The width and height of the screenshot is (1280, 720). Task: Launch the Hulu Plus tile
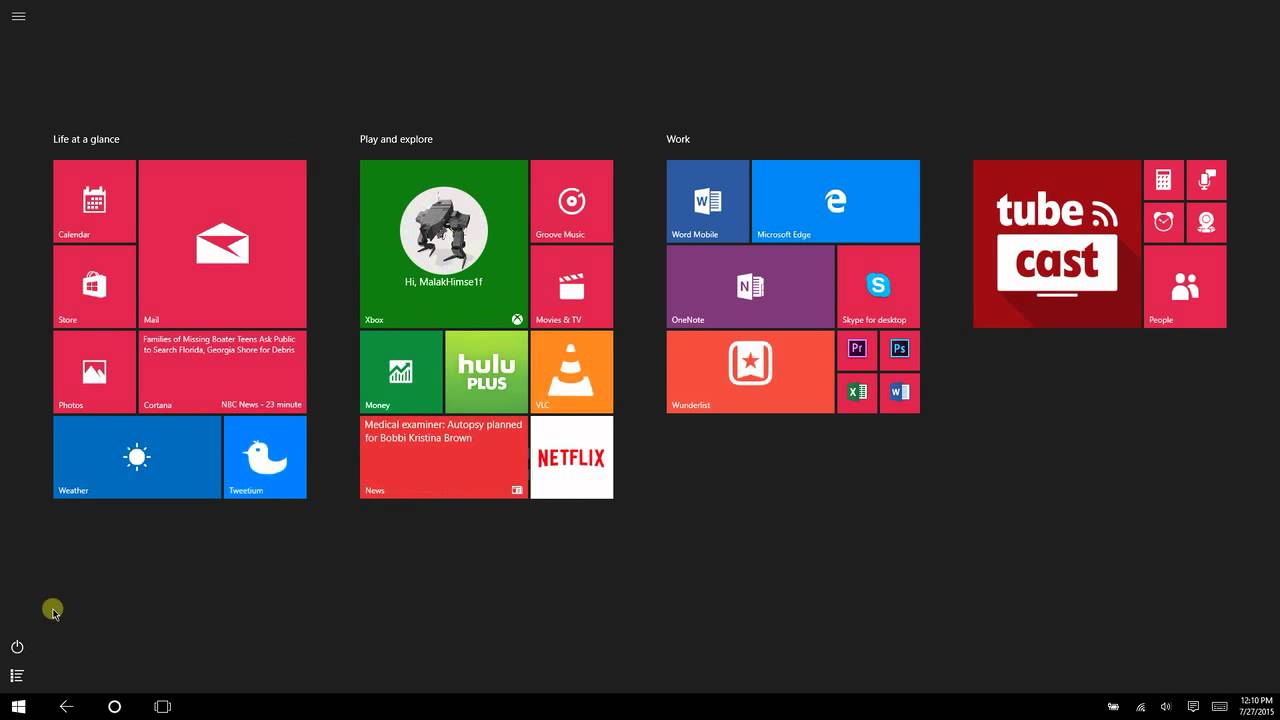click(x=486, y=372)
